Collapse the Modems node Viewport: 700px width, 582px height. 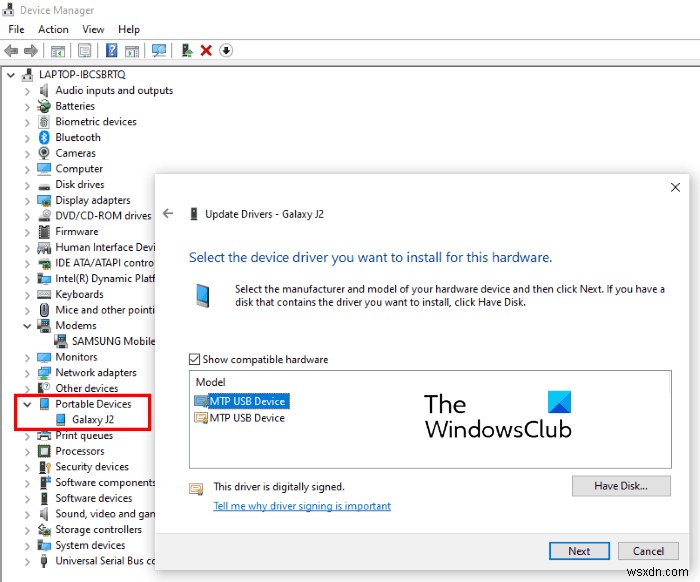27,326
